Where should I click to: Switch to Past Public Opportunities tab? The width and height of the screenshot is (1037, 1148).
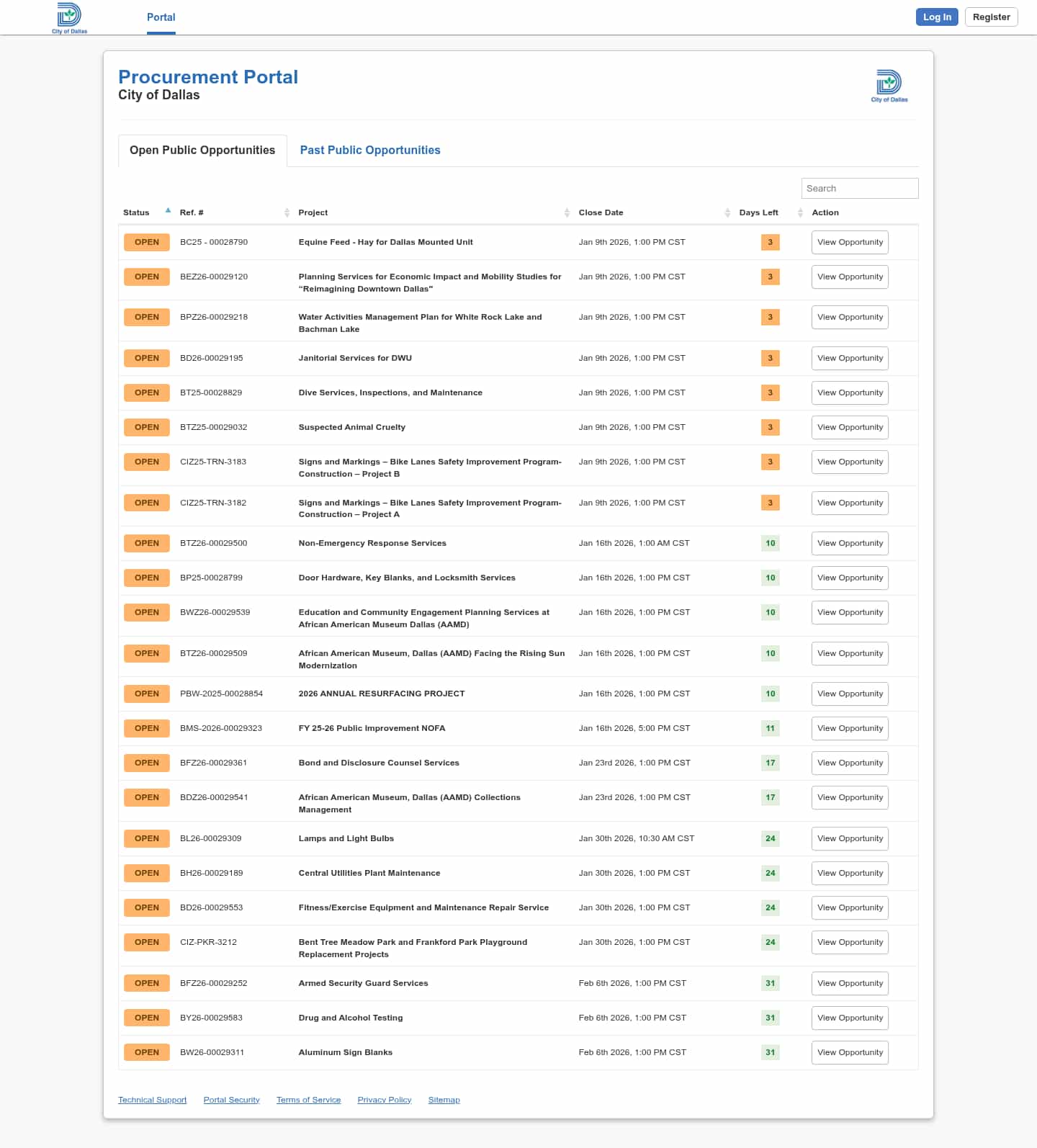click(x=369, y=150)
